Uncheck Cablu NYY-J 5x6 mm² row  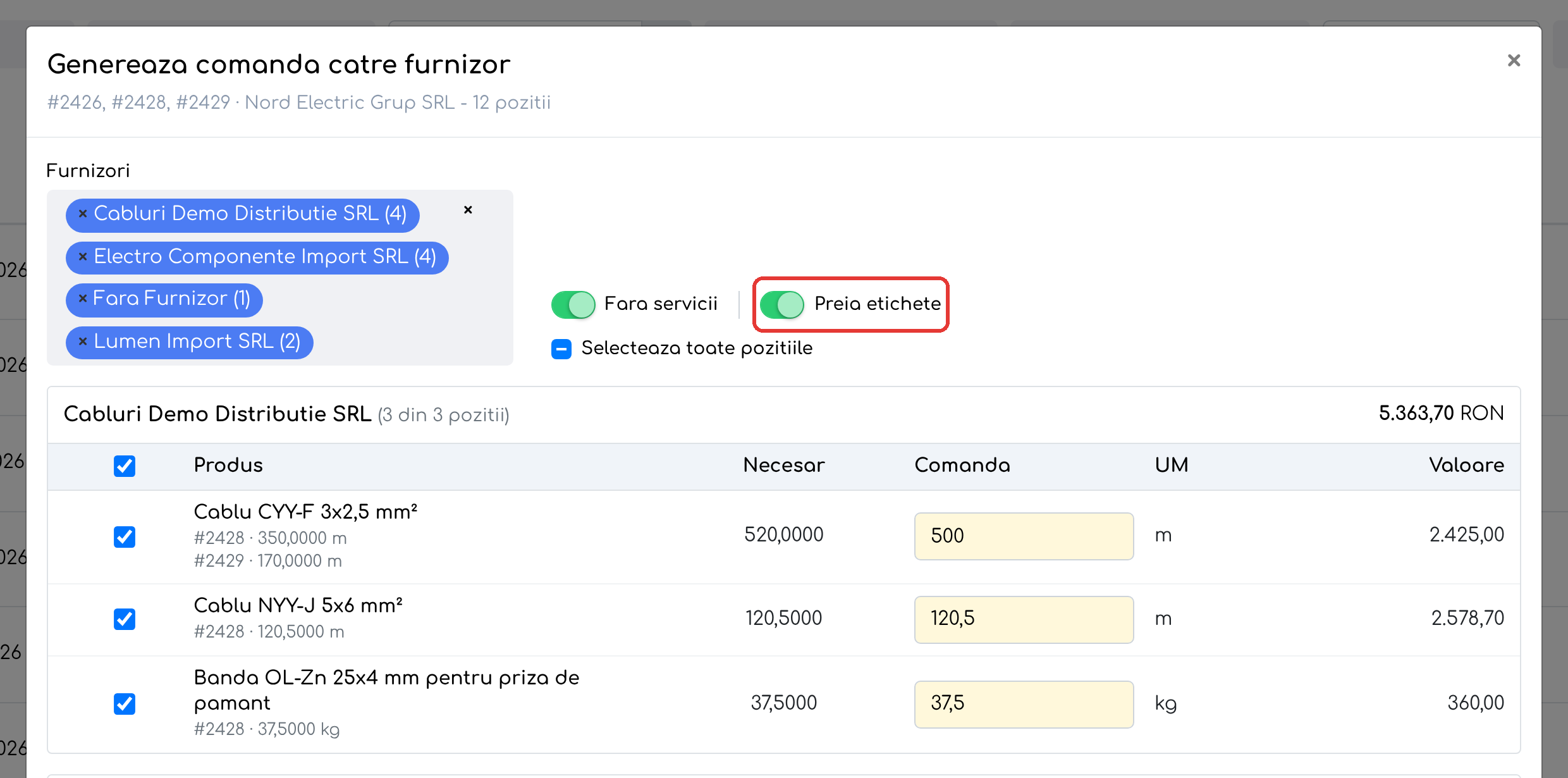(125, 619)
